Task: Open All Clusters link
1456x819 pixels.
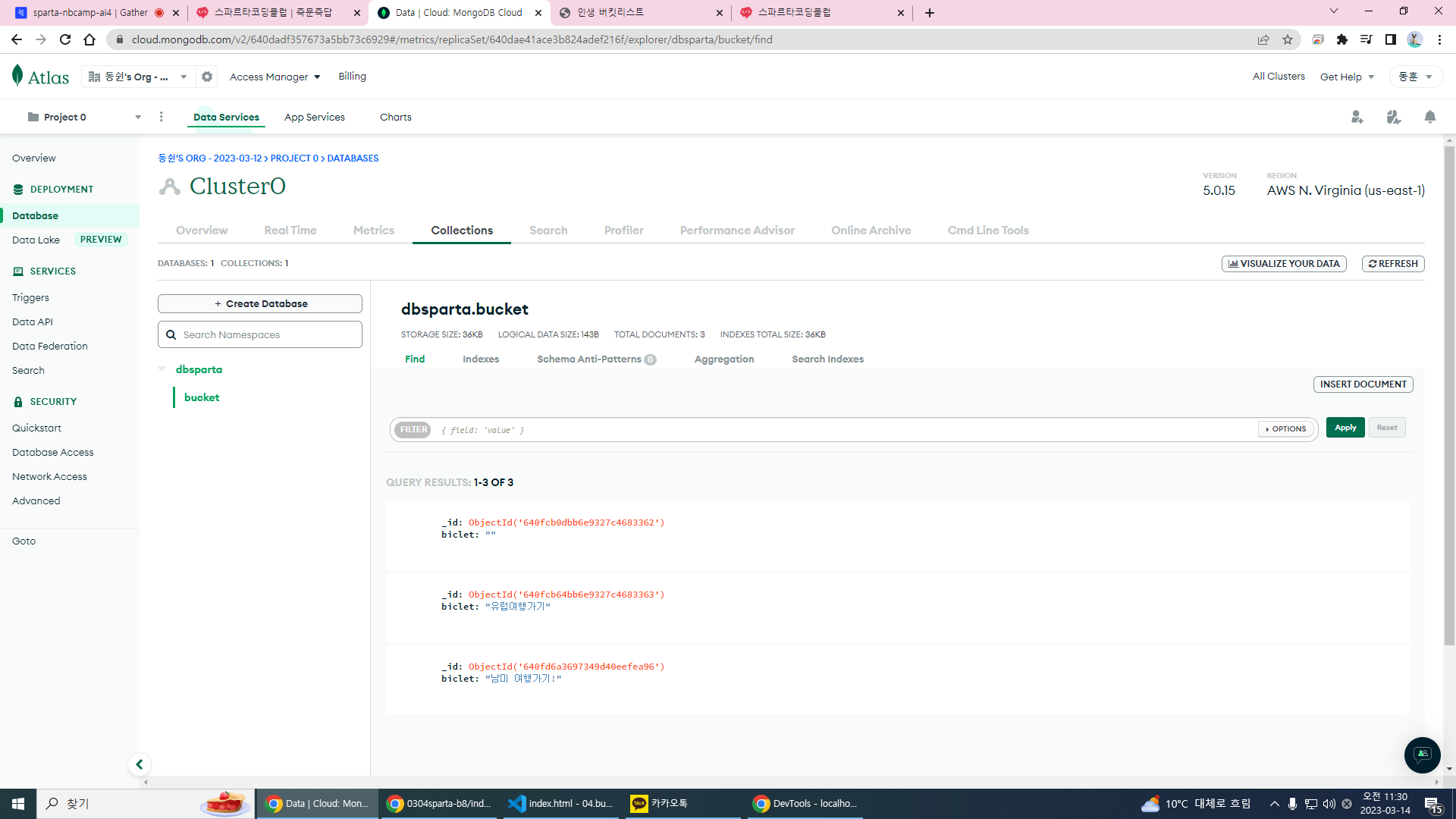Action: tap(1279, 77)
